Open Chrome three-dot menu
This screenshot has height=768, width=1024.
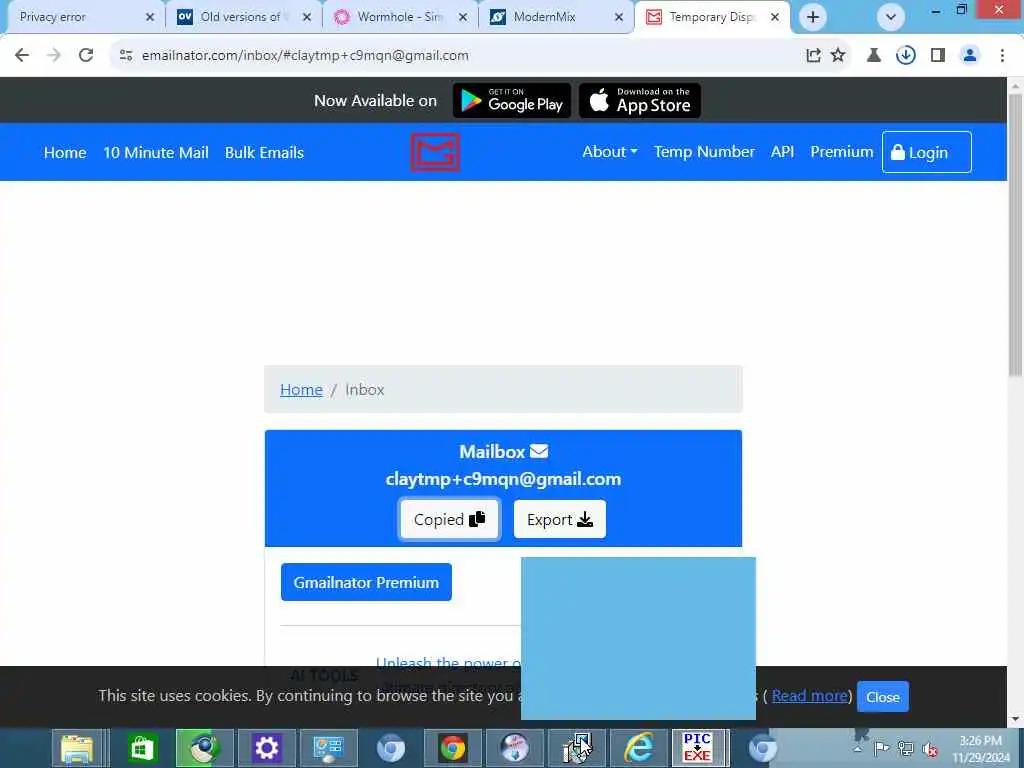point(1002,56)
